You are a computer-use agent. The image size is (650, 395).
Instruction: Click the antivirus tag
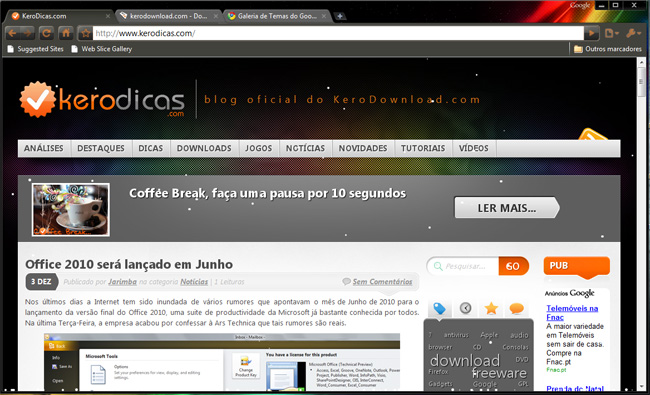[456, 335]
